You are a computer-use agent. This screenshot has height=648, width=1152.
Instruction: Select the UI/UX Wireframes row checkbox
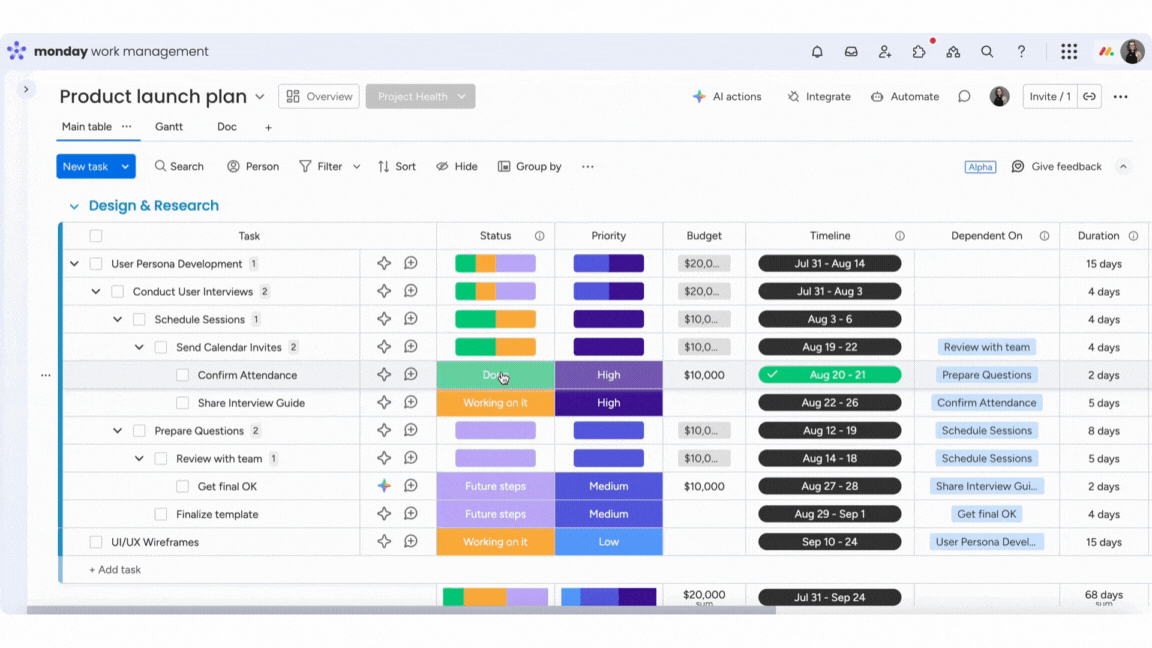point(96,542)
